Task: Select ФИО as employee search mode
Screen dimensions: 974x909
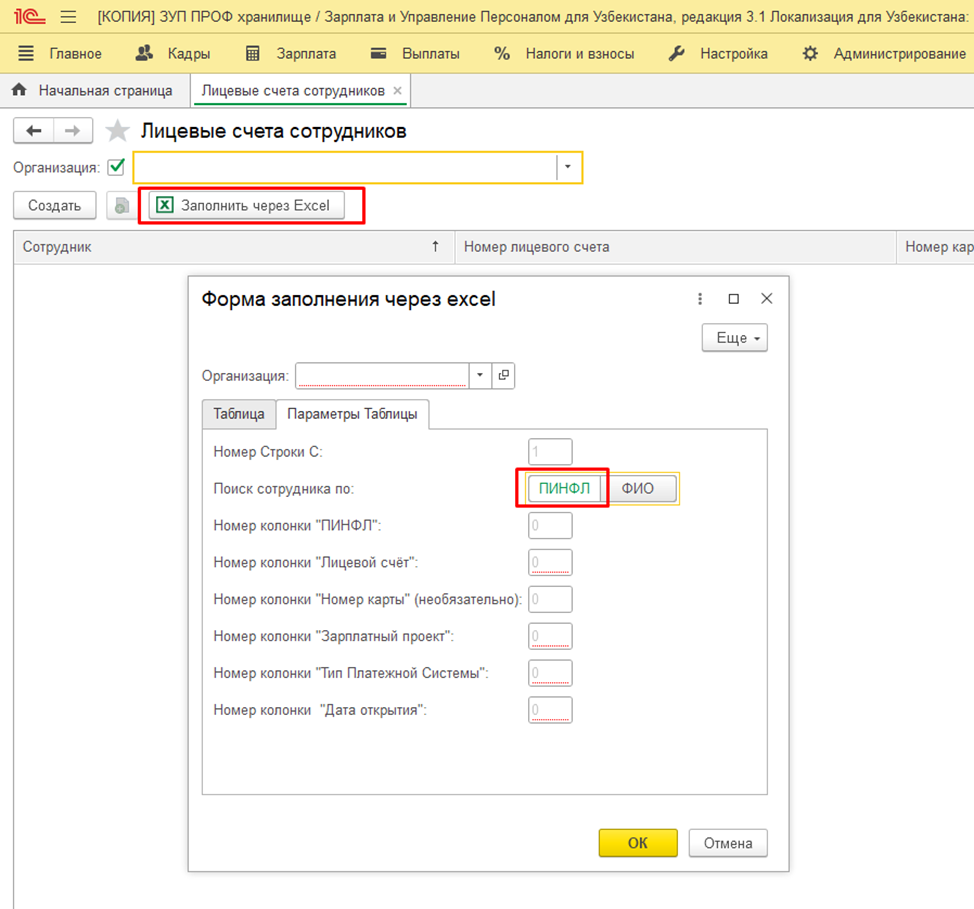Action: click(x=640, y=489)
